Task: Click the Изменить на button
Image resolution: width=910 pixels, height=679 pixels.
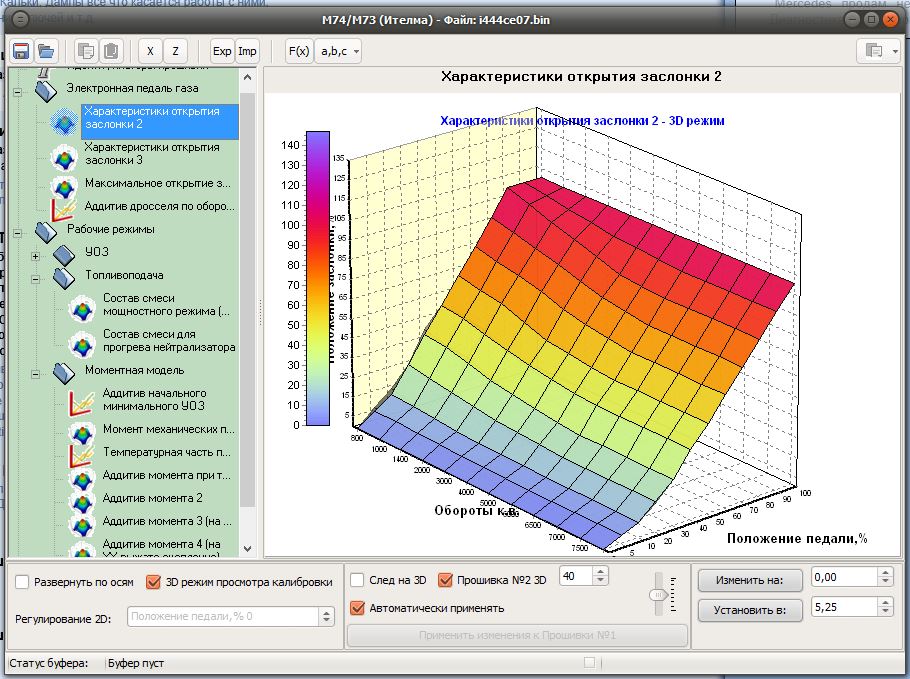Action: click(750, 579)
